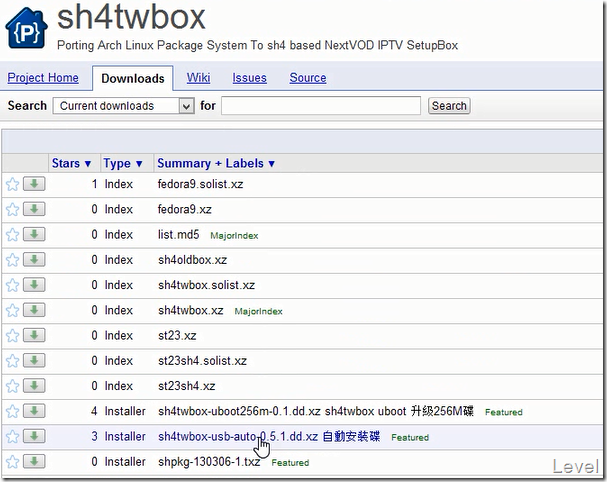Open shpkg-130306-1.txz file link
Viewport: 607px width, 482px height.
(x=209, y=462)
